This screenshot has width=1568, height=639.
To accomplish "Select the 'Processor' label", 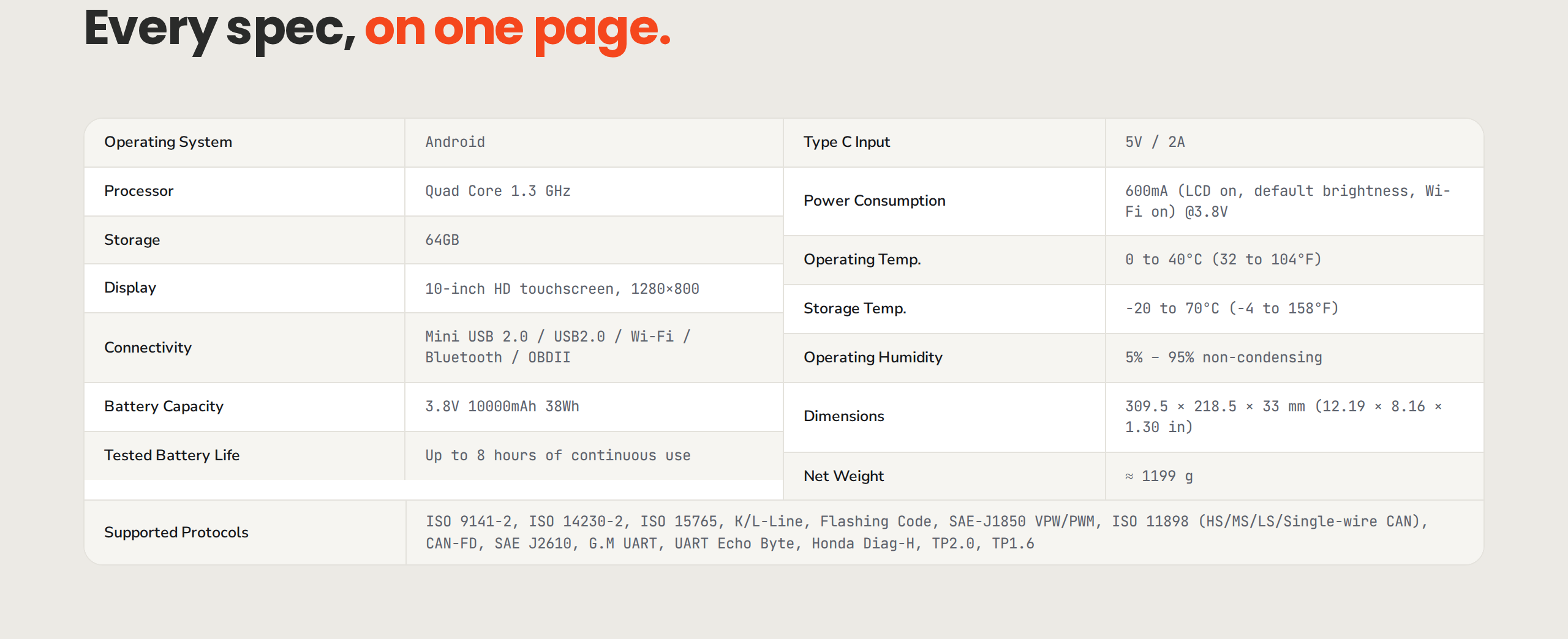I will [x=138, y=191].
